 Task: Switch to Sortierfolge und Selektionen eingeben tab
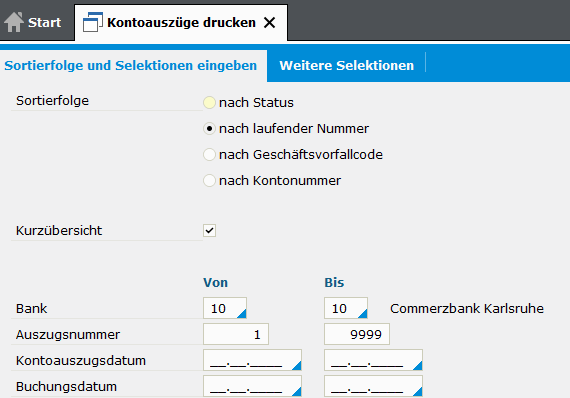tap(131, 65)
